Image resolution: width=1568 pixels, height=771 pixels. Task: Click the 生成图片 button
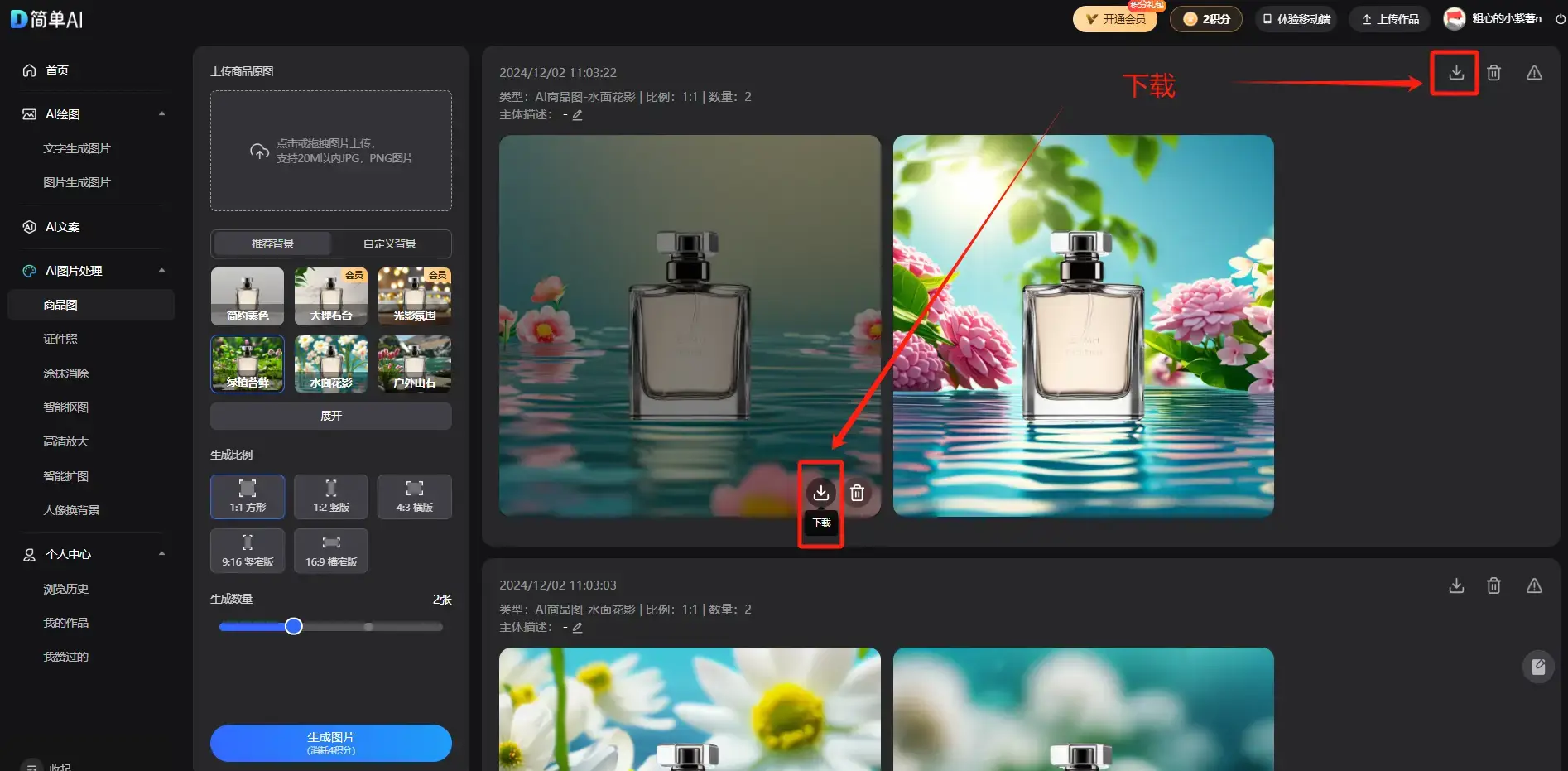[330, 743]
